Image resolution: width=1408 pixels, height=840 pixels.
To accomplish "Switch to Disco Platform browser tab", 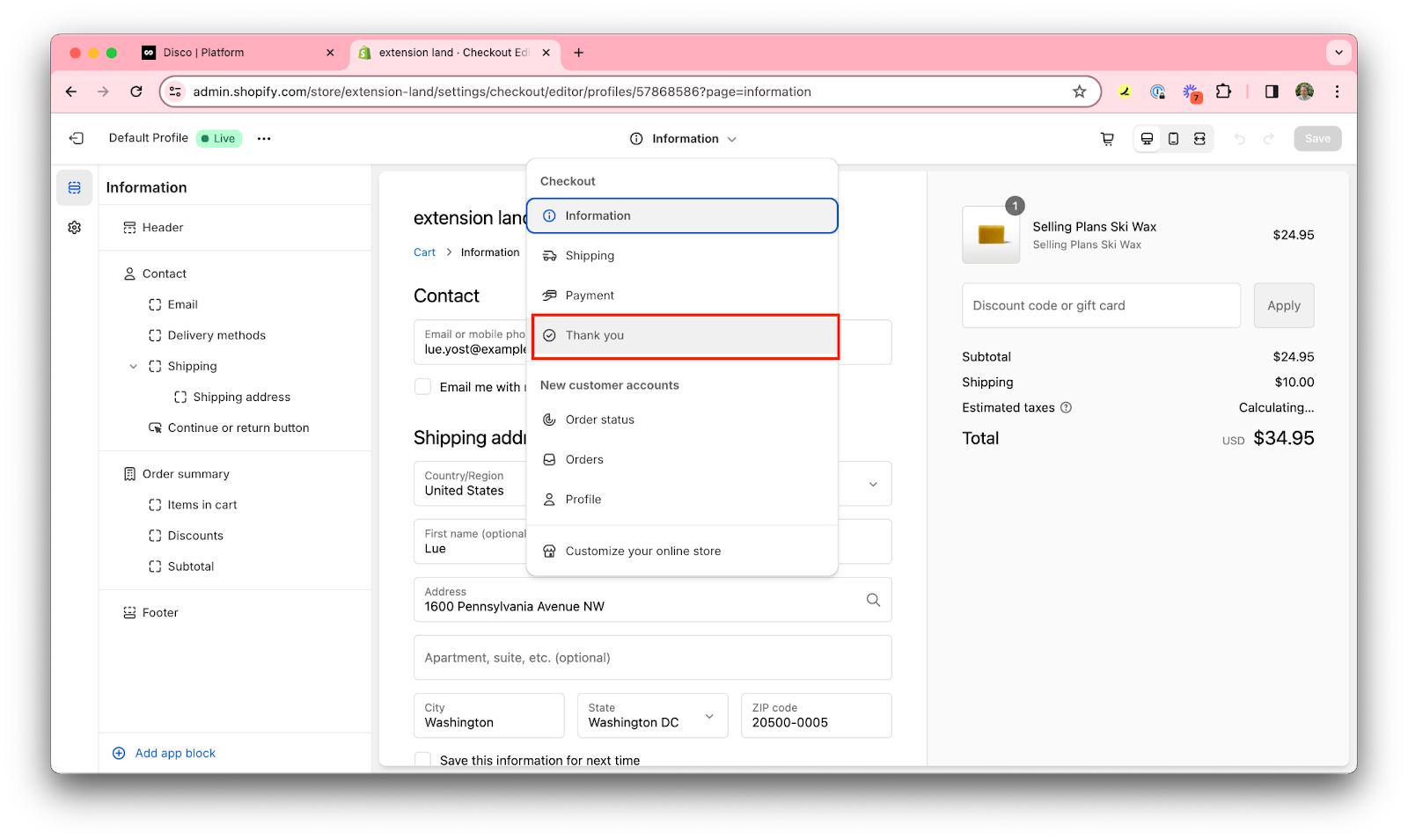I will pyautogui.click(x=238, y=53).
